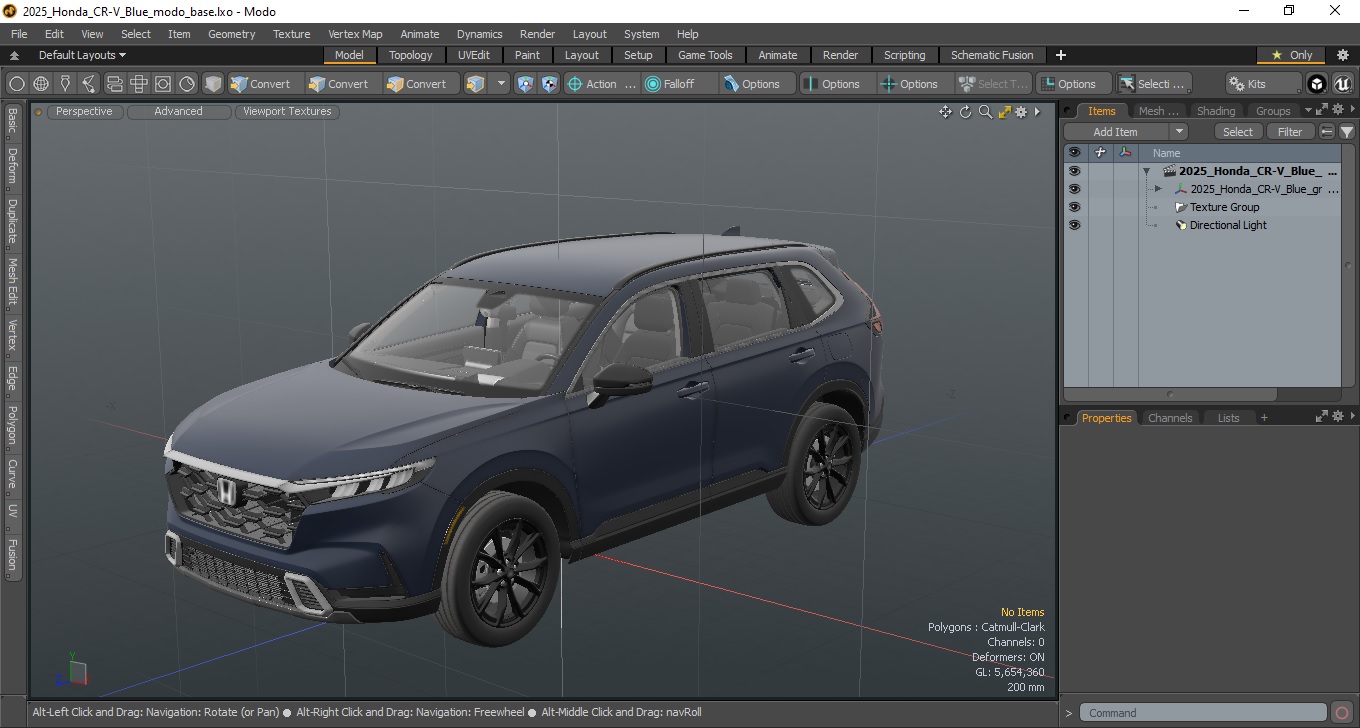Click the Add Item button
This screenshot has width=1360, height=728.
(x=1116, y=132)
